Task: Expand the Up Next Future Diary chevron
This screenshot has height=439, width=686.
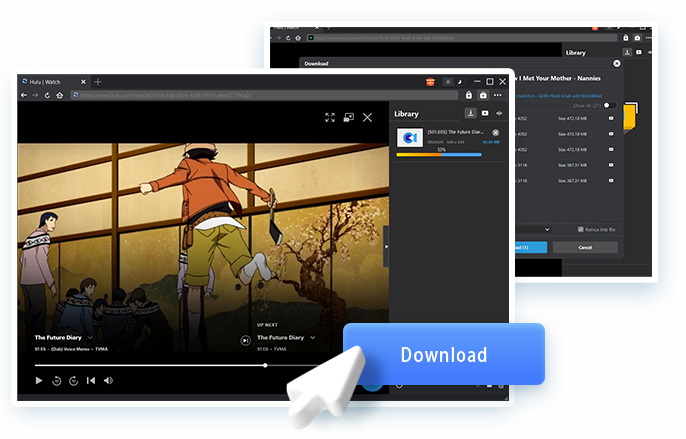Action: click(x=312, y=337)
